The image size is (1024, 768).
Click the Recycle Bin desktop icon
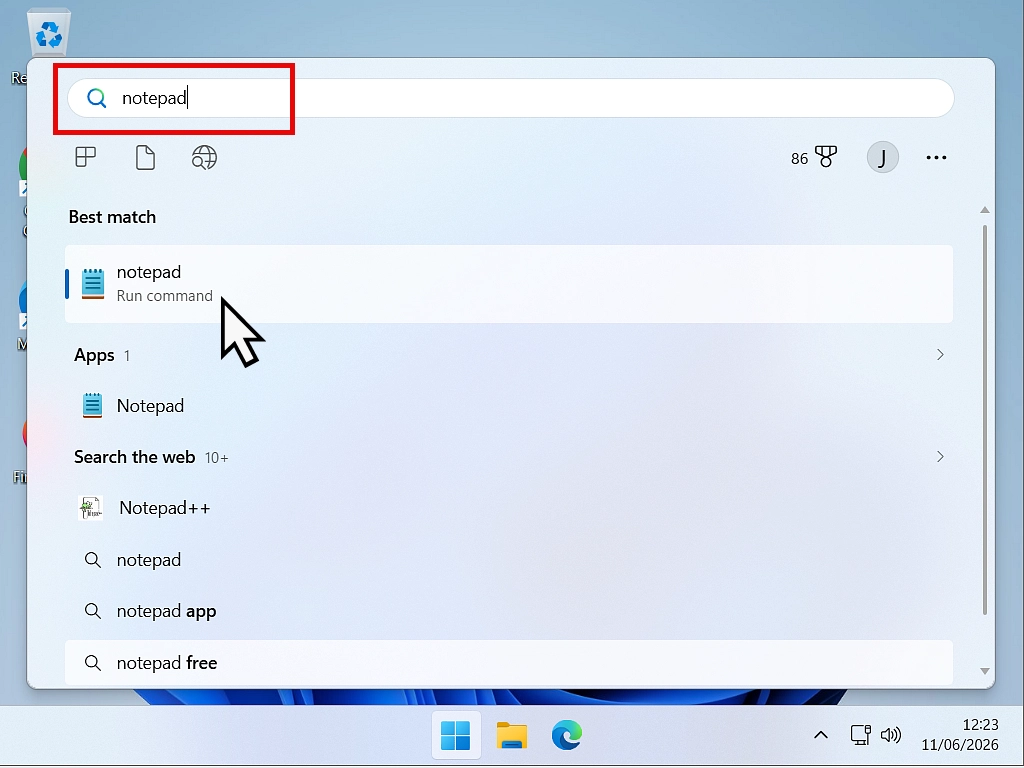tap(48, 34)
